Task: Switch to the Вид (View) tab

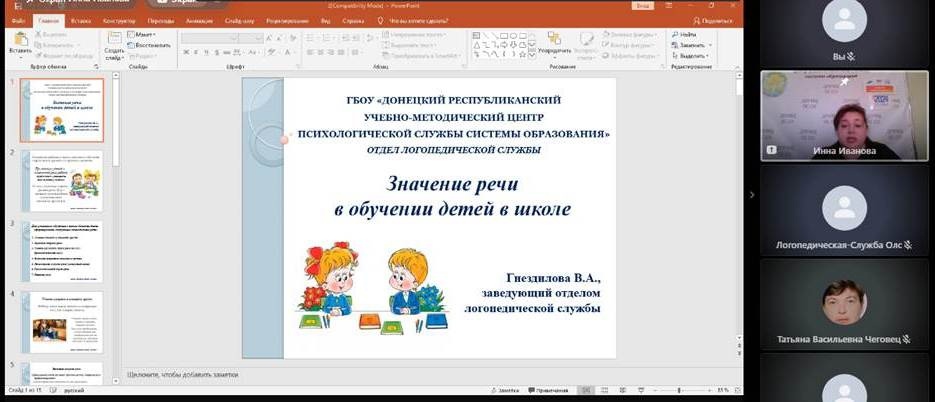Action: point(326,21)
